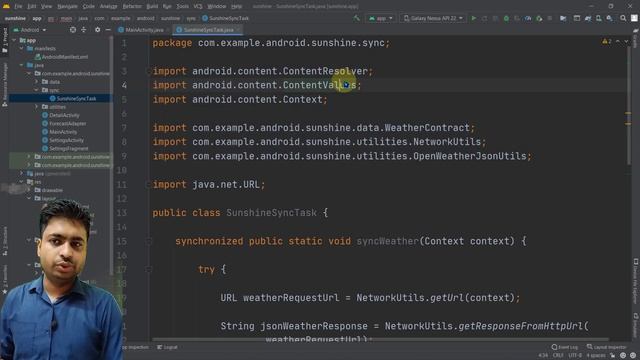Click the cursor position 4:34 status entry

pyautogui.click(x=543, y=356)
